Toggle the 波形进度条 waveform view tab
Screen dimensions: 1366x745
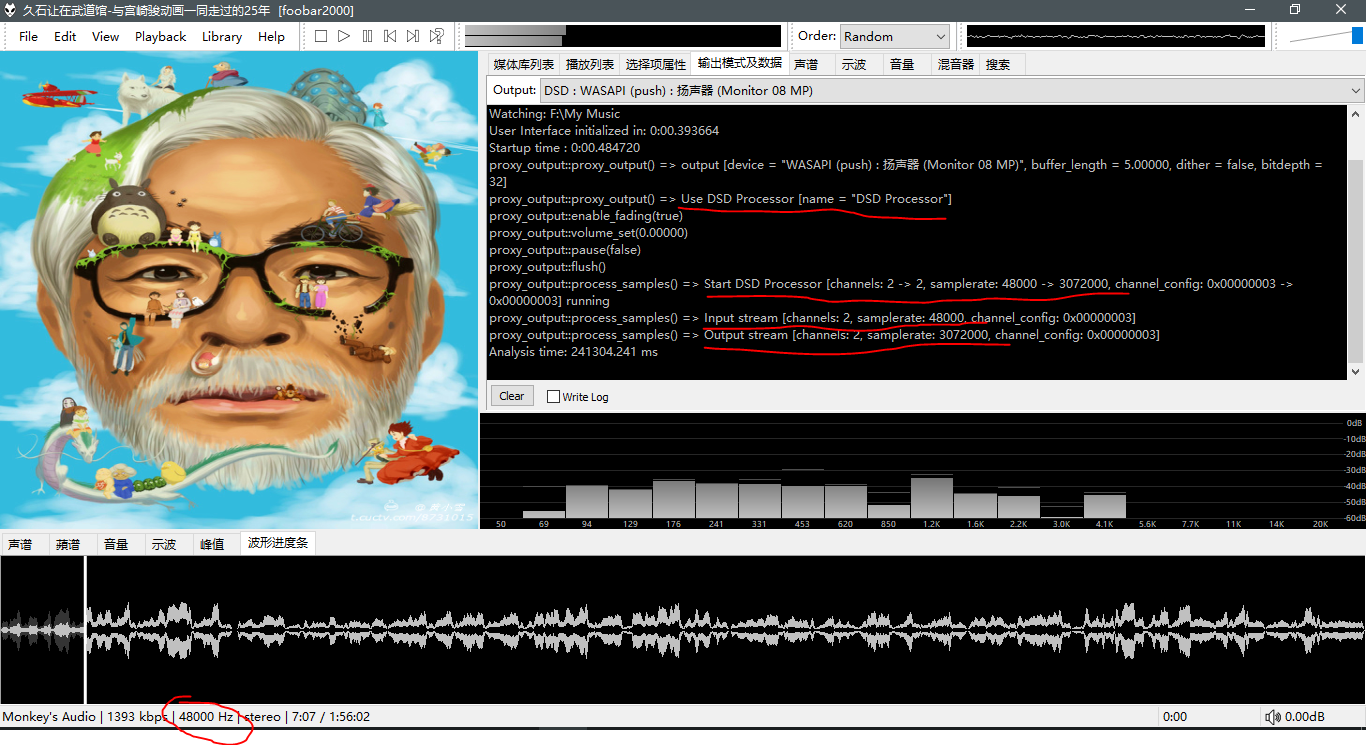pos(277,543)
